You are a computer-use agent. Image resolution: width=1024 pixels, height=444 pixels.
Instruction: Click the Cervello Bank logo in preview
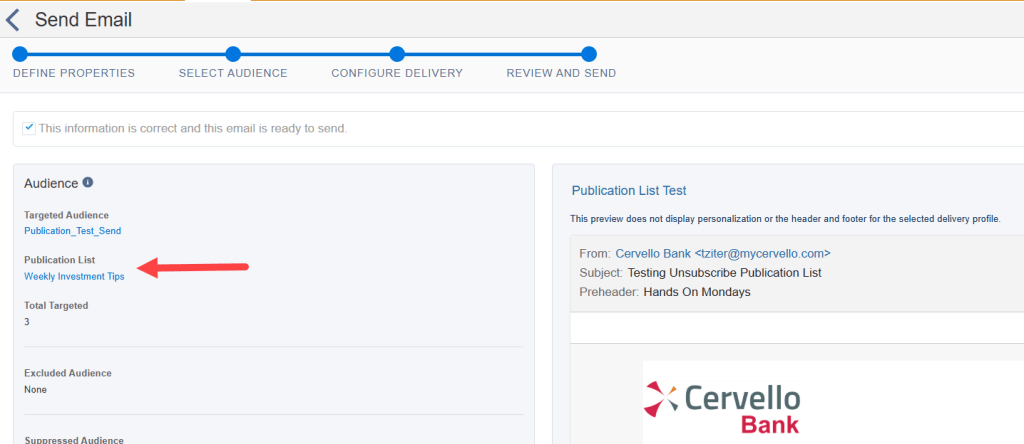coord(721,409)
